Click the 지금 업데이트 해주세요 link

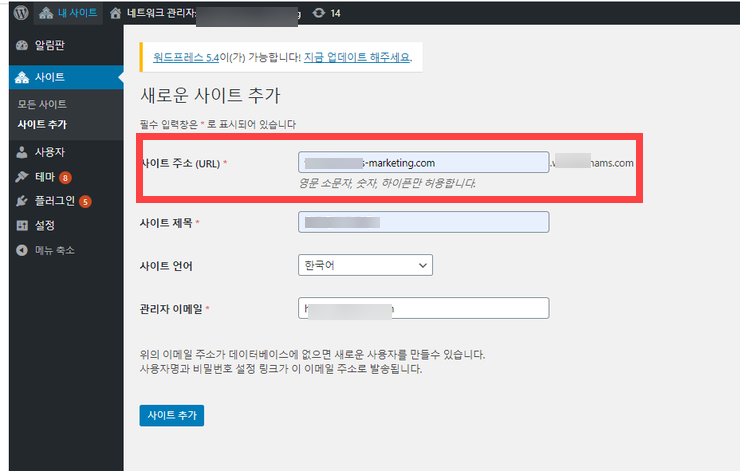[x=357, y=58]
